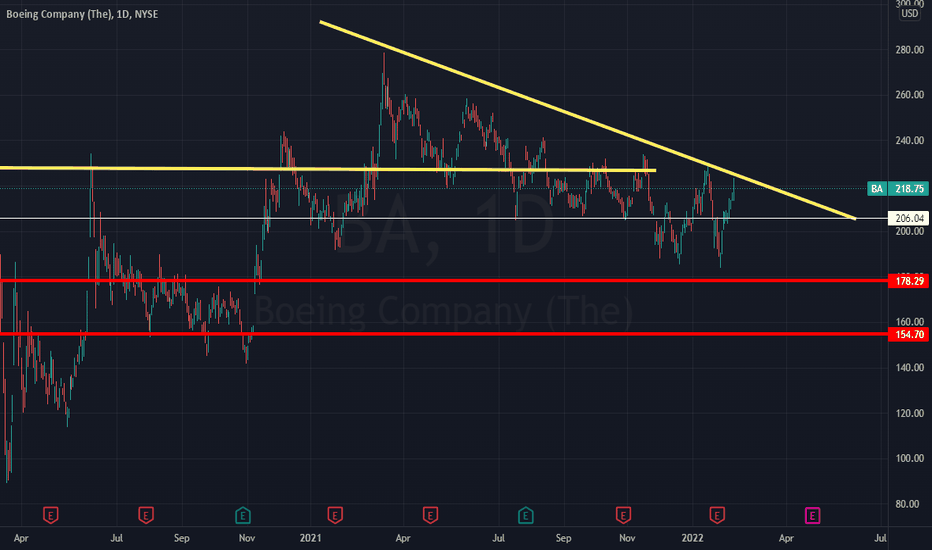
Task: Open the red earnings marker at Nov 2021
Action: click(x=623, y=515)
